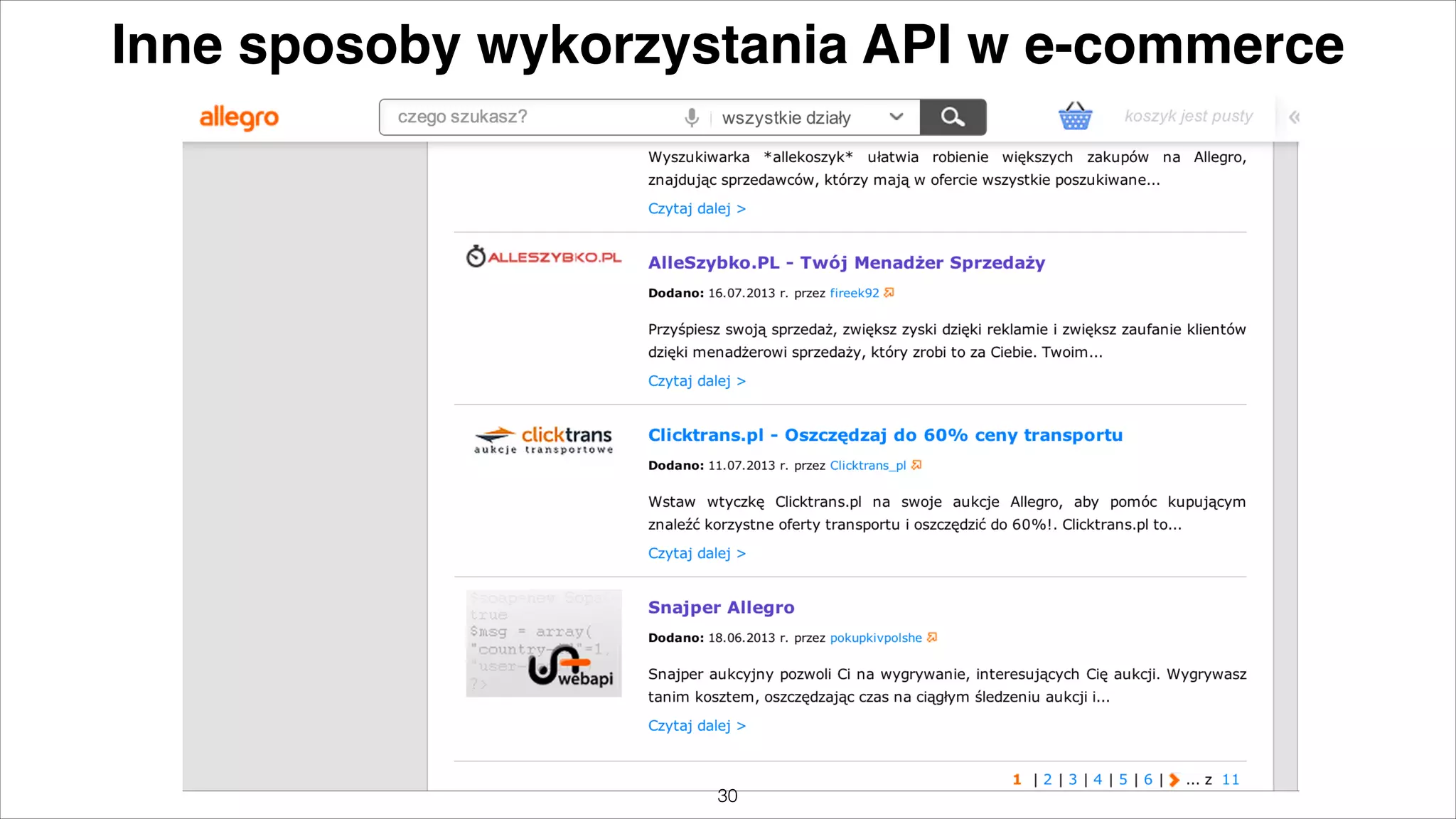This screenshot has width=1456, height=819.
Task: Click 'Czytaj dalej' under AlleSzybko.PL entry
Action: tap(697, 381)
